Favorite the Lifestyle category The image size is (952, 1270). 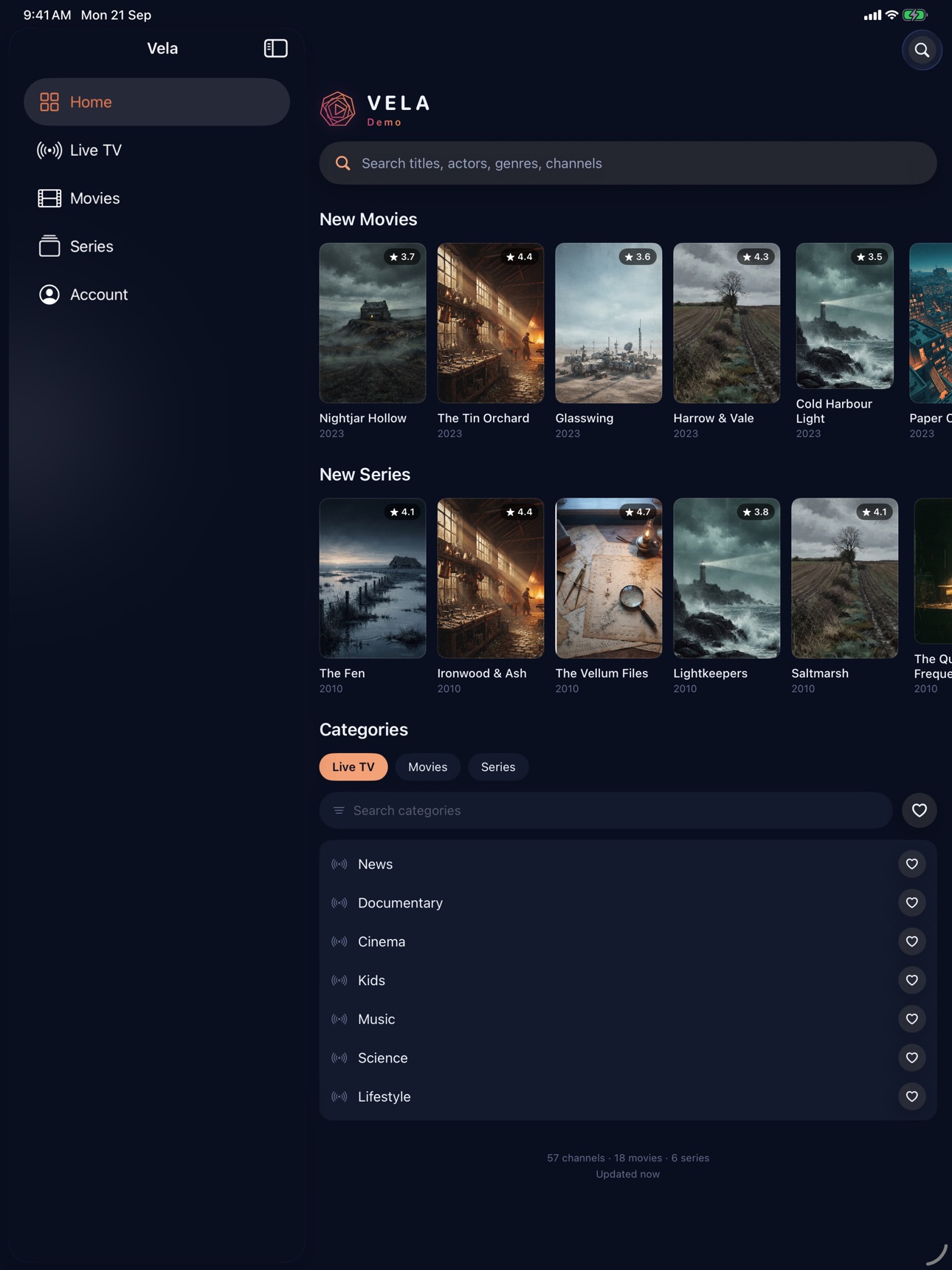(912, 1096)
